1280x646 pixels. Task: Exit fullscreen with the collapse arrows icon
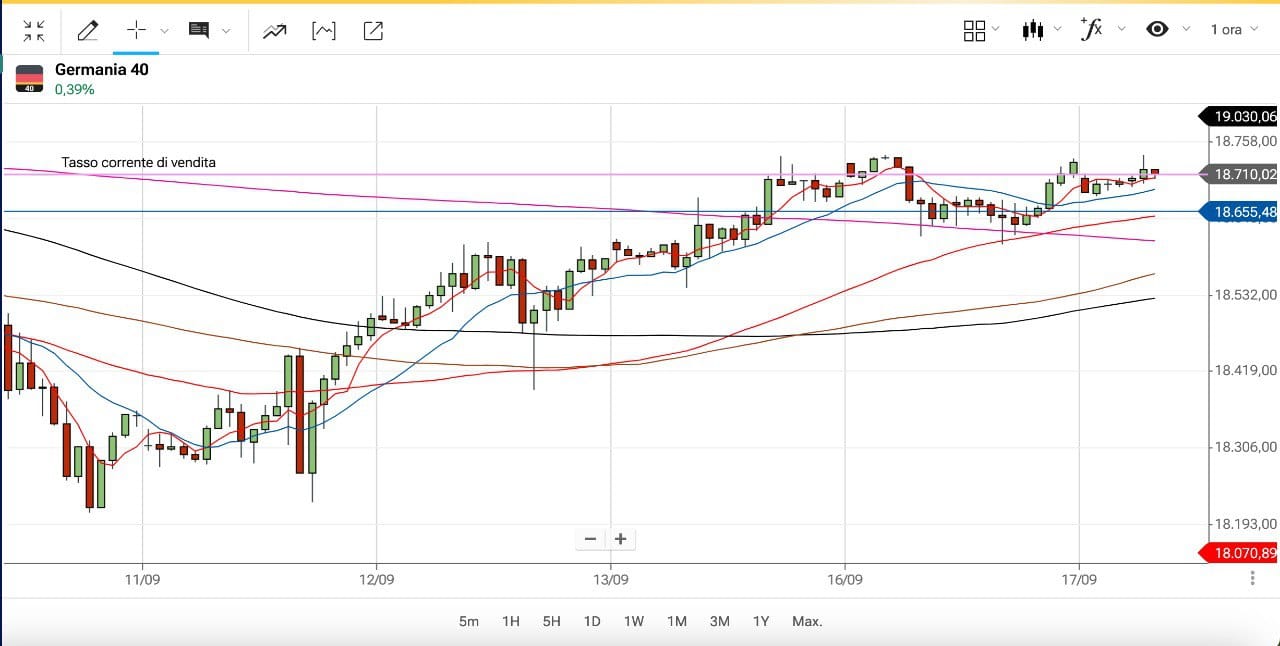coord(34,31)
